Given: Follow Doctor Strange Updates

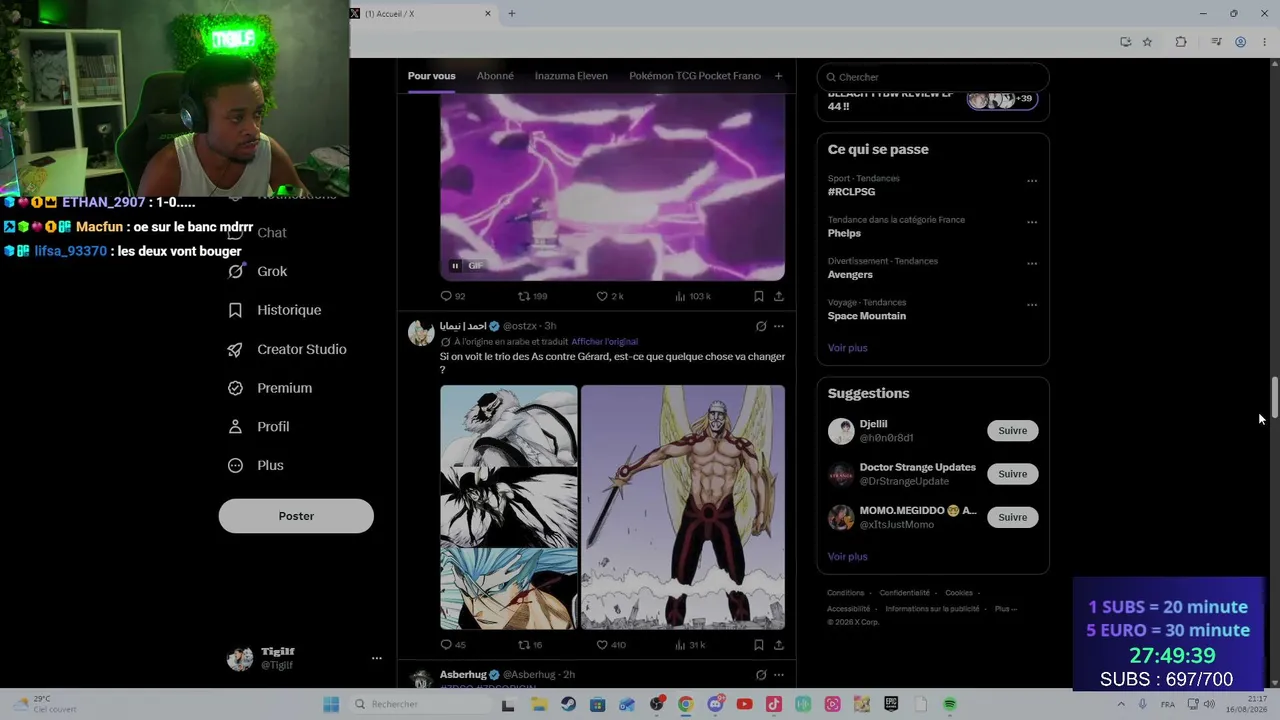Looking at the screenshot, I should click(x=1012, y=474).
